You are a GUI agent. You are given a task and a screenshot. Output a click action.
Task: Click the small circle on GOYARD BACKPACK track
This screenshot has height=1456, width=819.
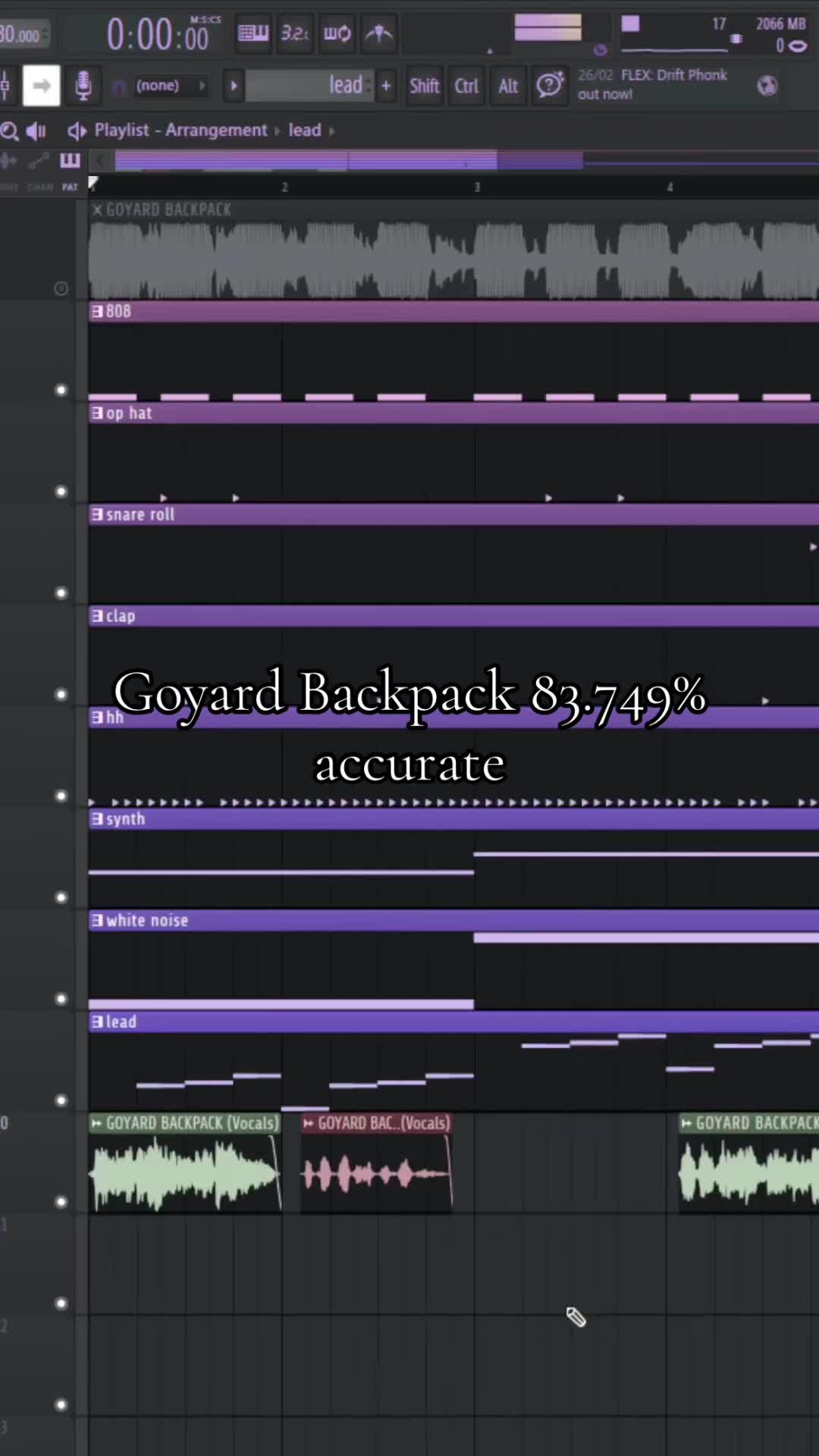click(x=61, y=288)
